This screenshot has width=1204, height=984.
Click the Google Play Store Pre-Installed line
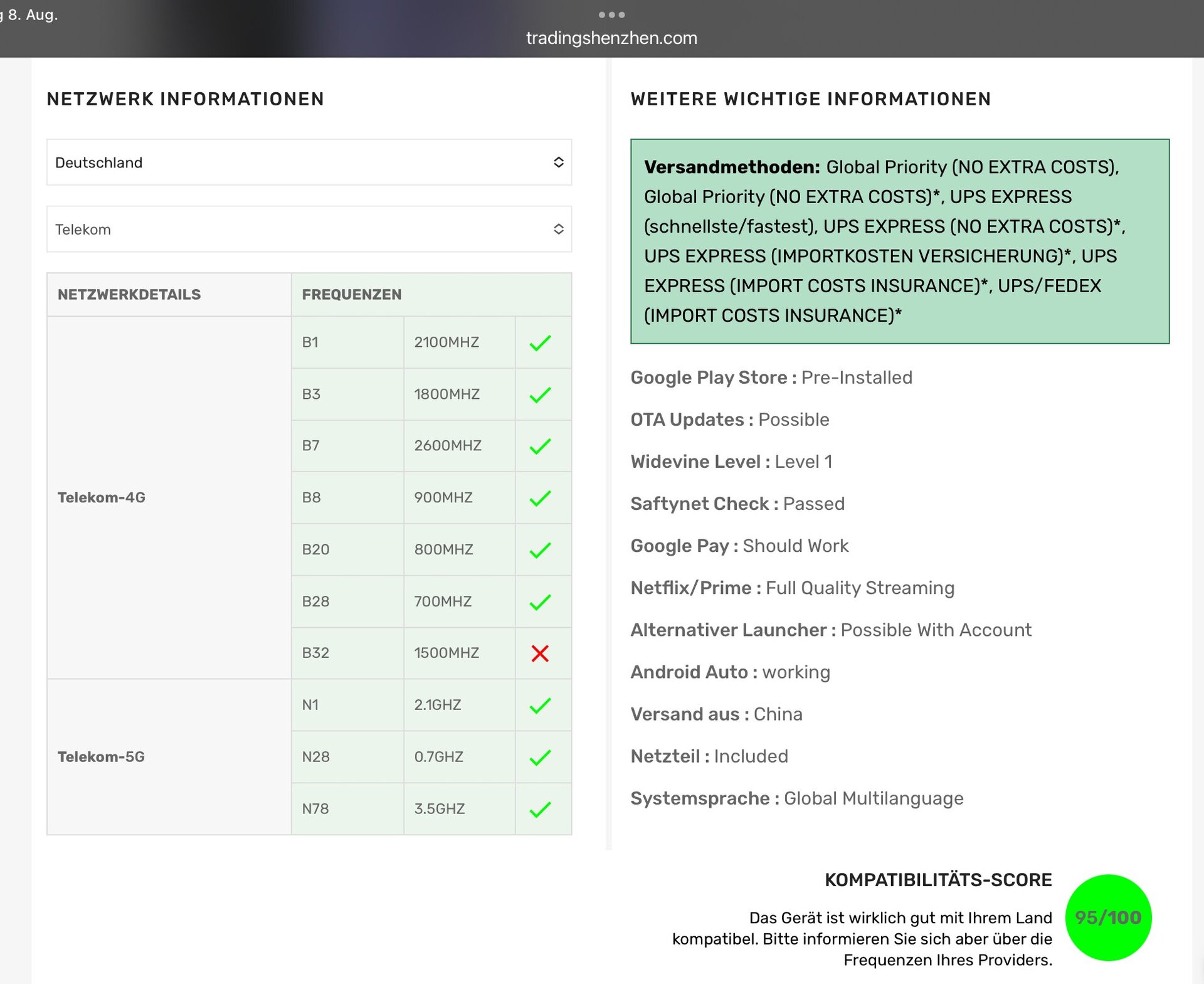coord(771,378)
